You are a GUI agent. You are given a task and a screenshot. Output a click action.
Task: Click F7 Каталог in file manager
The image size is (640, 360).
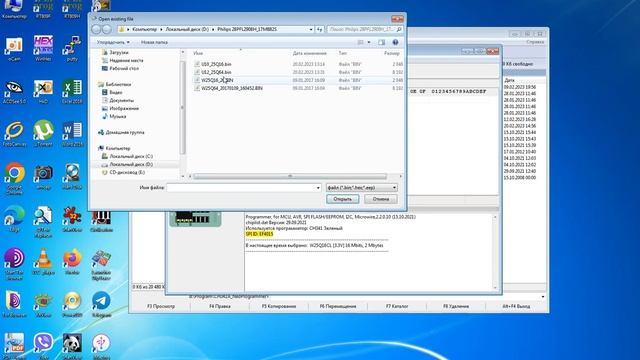point(397,306)
